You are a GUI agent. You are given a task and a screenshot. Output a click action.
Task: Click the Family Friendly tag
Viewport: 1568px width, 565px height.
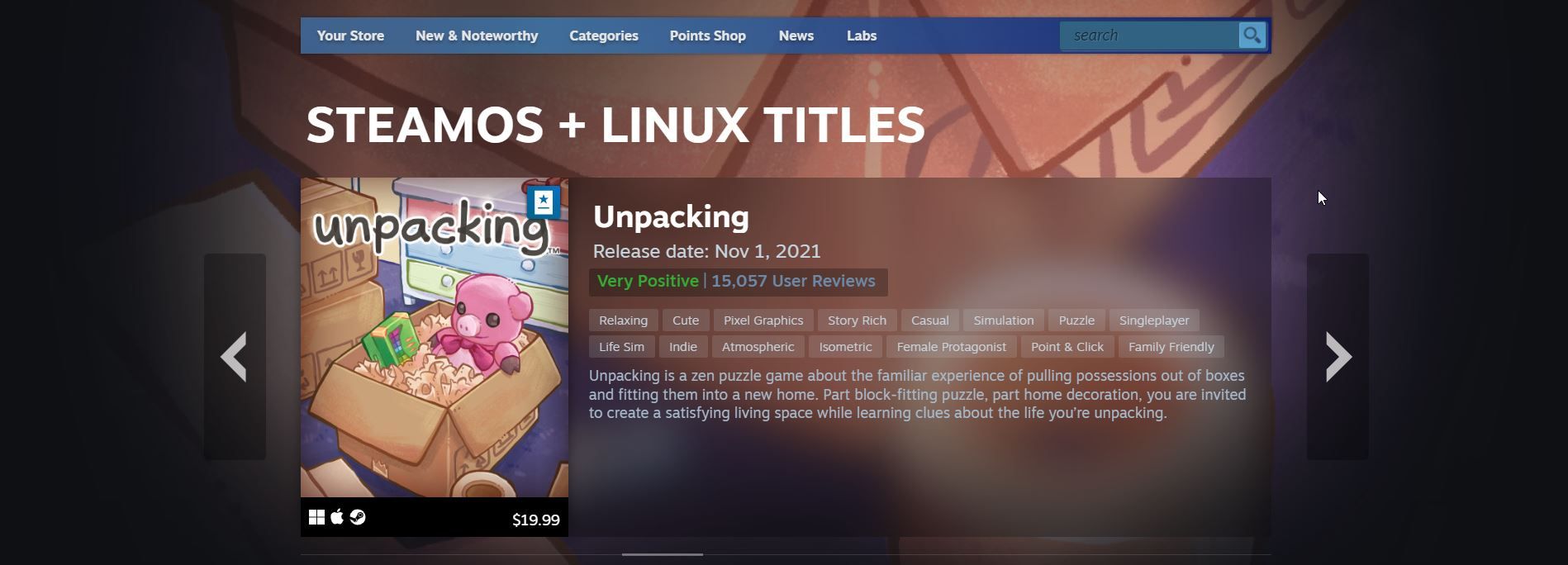pyautogui.click(x=1171, y=347)
